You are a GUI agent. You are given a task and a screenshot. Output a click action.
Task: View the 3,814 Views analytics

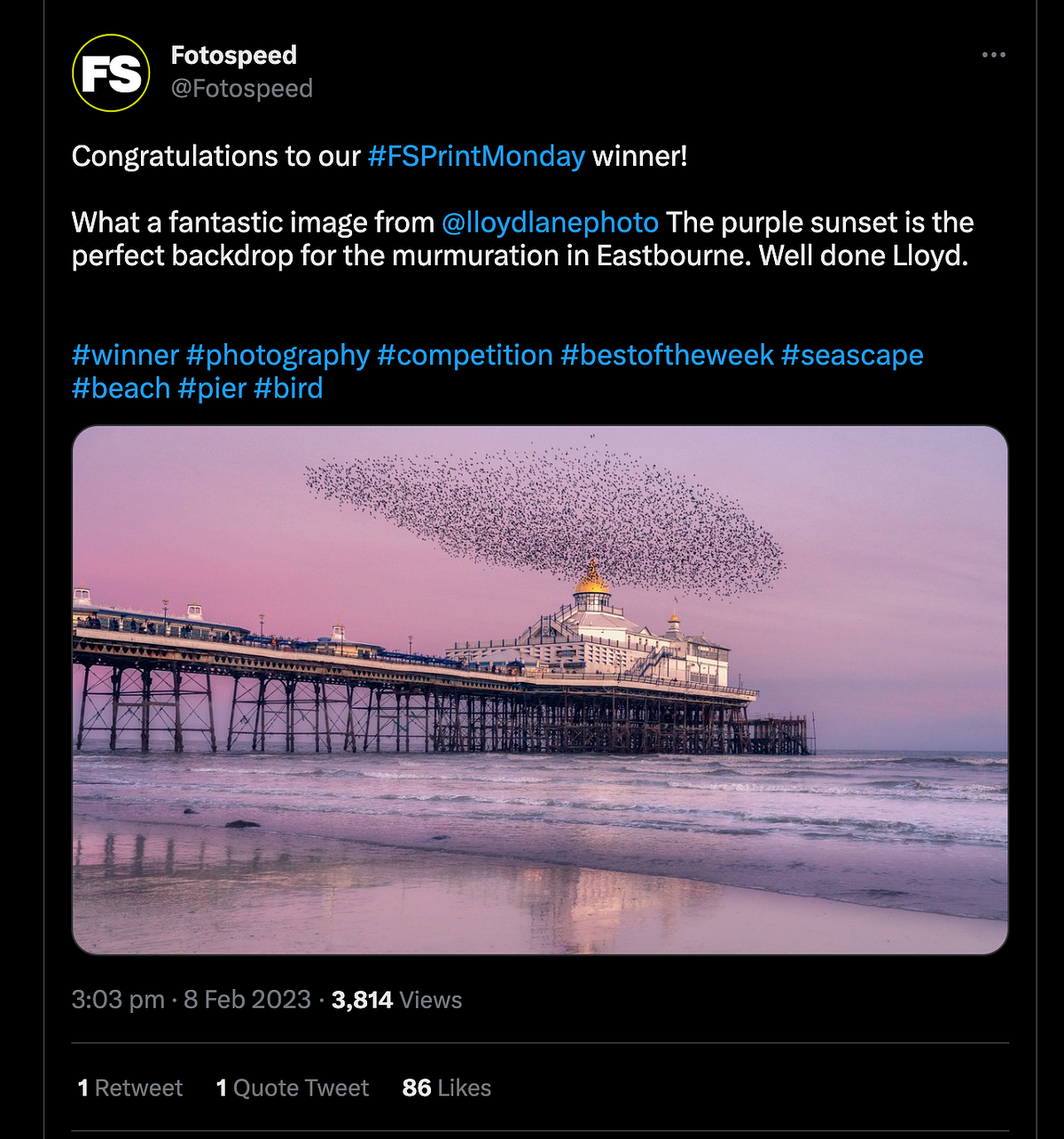click(396, 1000)
